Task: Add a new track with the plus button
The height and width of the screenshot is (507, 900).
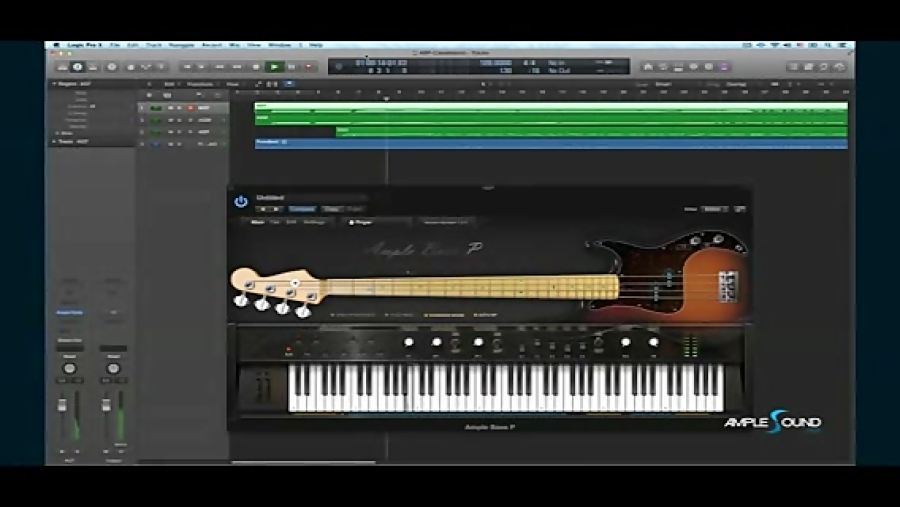Action: pos(149,95)
